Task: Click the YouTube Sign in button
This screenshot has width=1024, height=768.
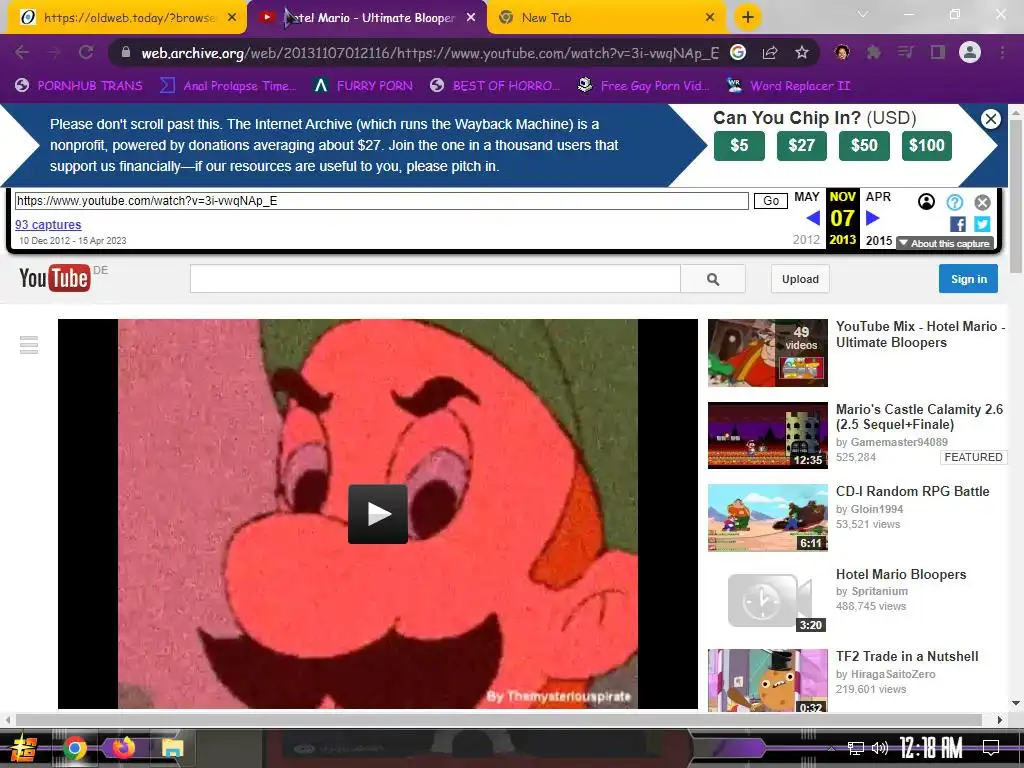Action: tap(968, 279)
